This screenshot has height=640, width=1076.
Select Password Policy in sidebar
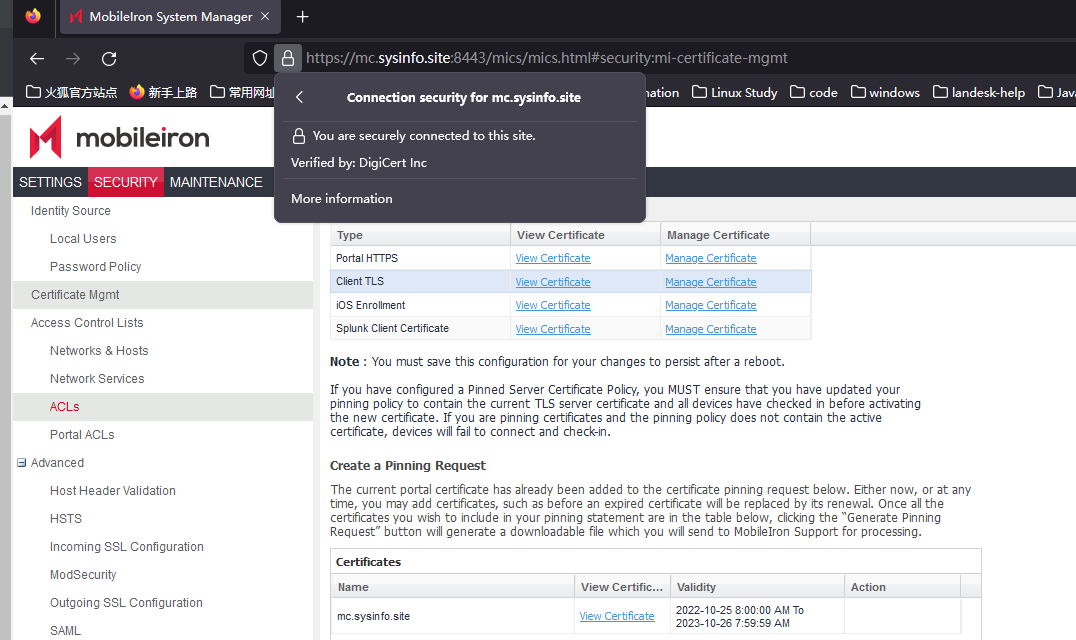95,267
